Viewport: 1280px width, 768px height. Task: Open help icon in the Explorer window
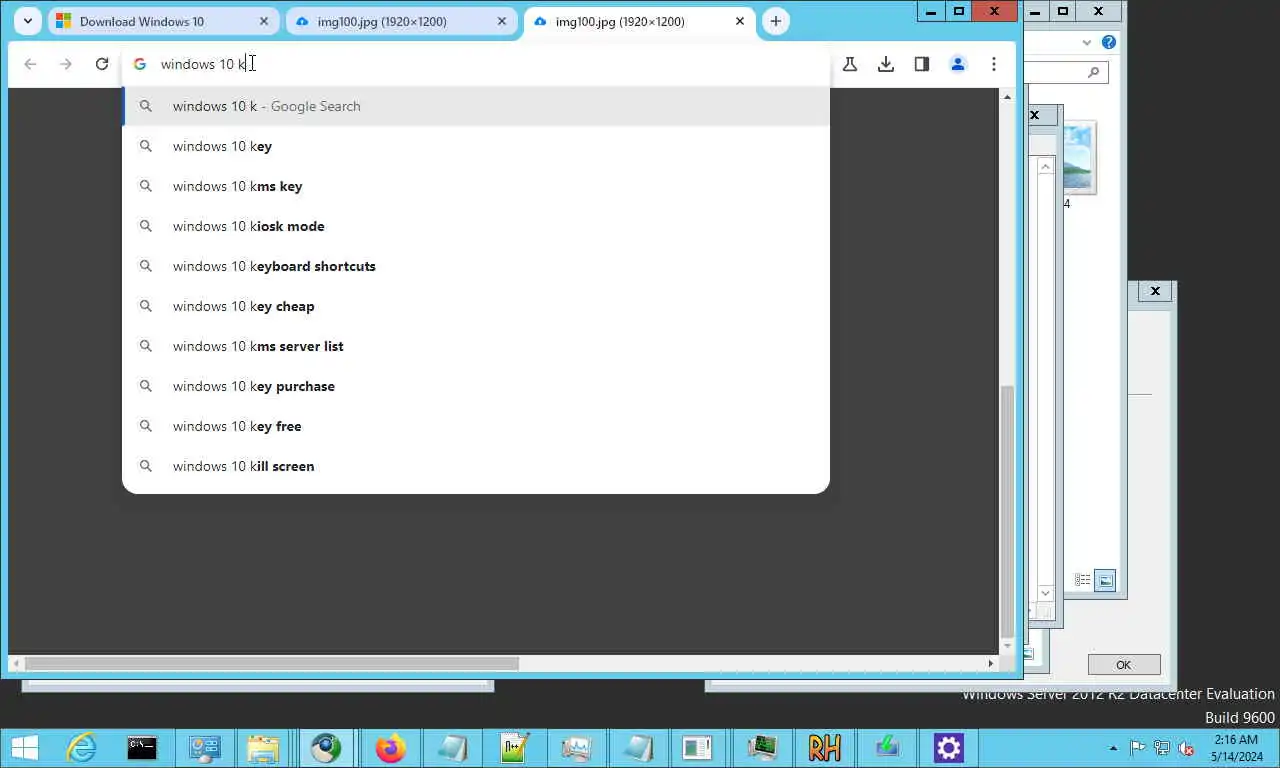[x=1108, y=42]
